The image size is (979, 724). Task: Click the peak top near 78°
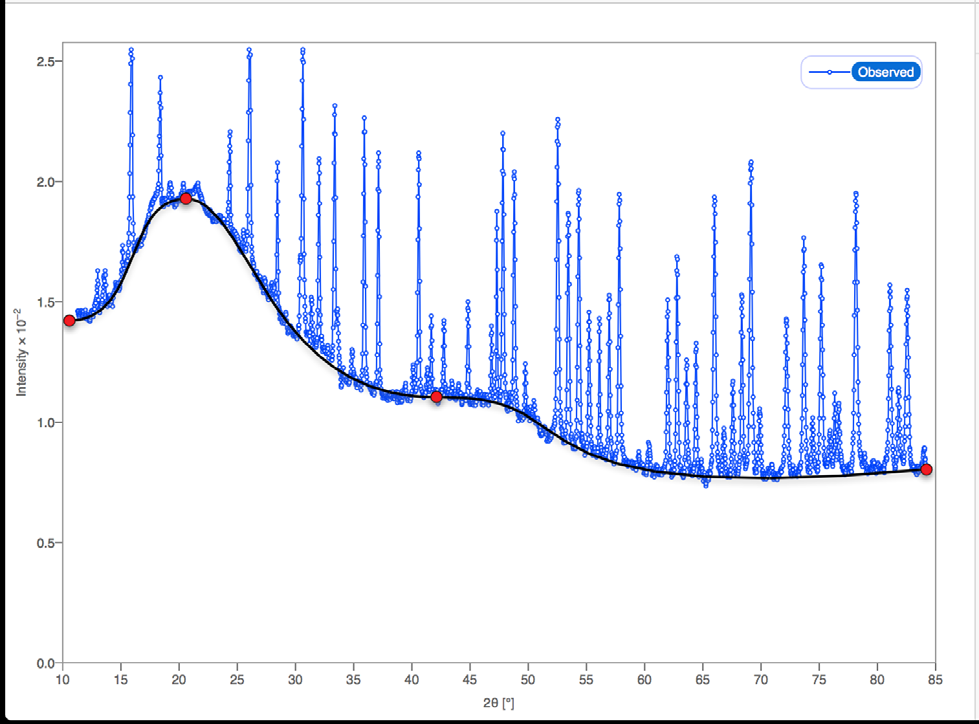[855, 194]
